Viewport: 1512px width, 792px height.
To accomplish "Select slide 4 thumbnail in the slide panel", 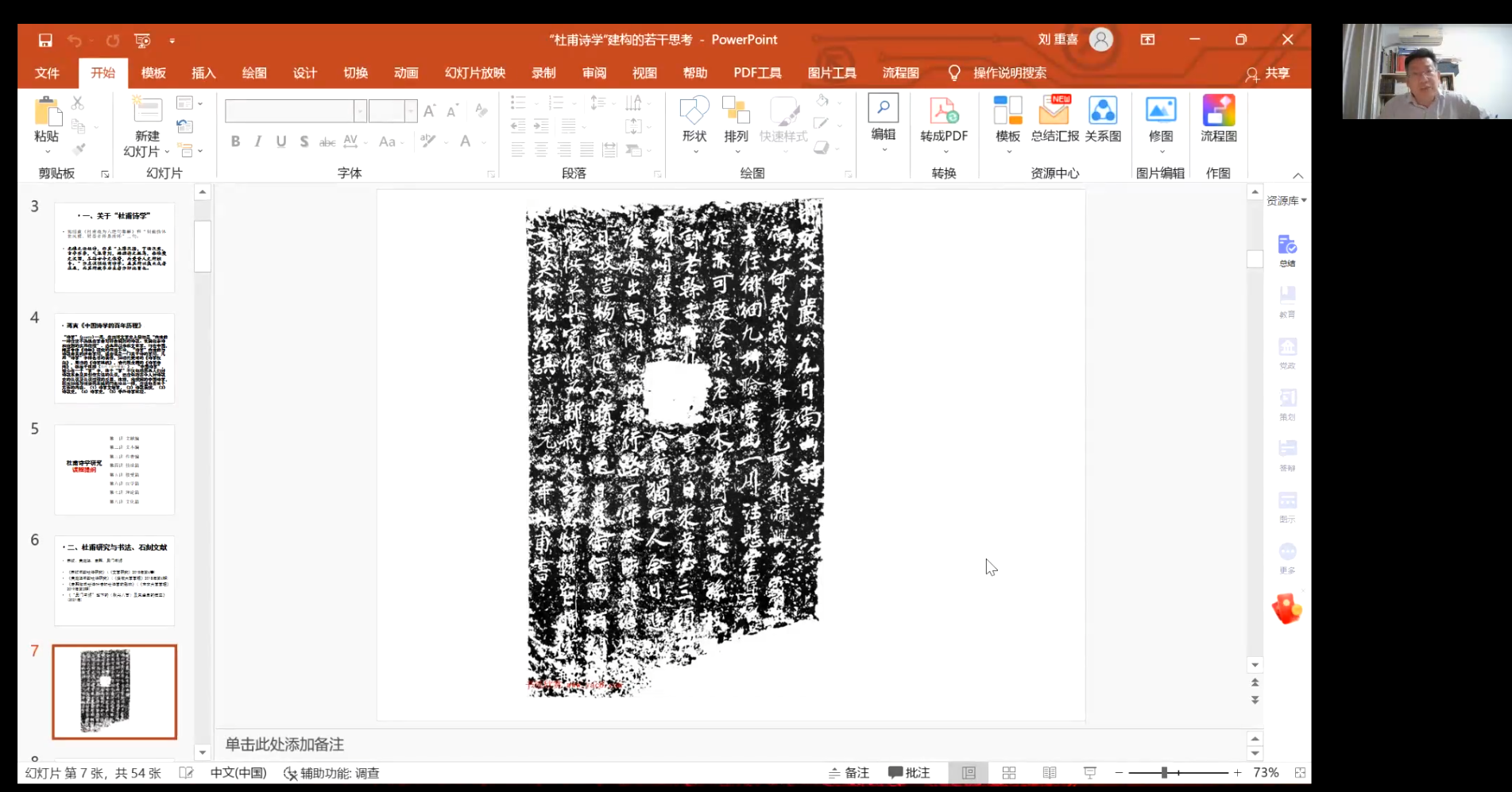I will 114,359.
